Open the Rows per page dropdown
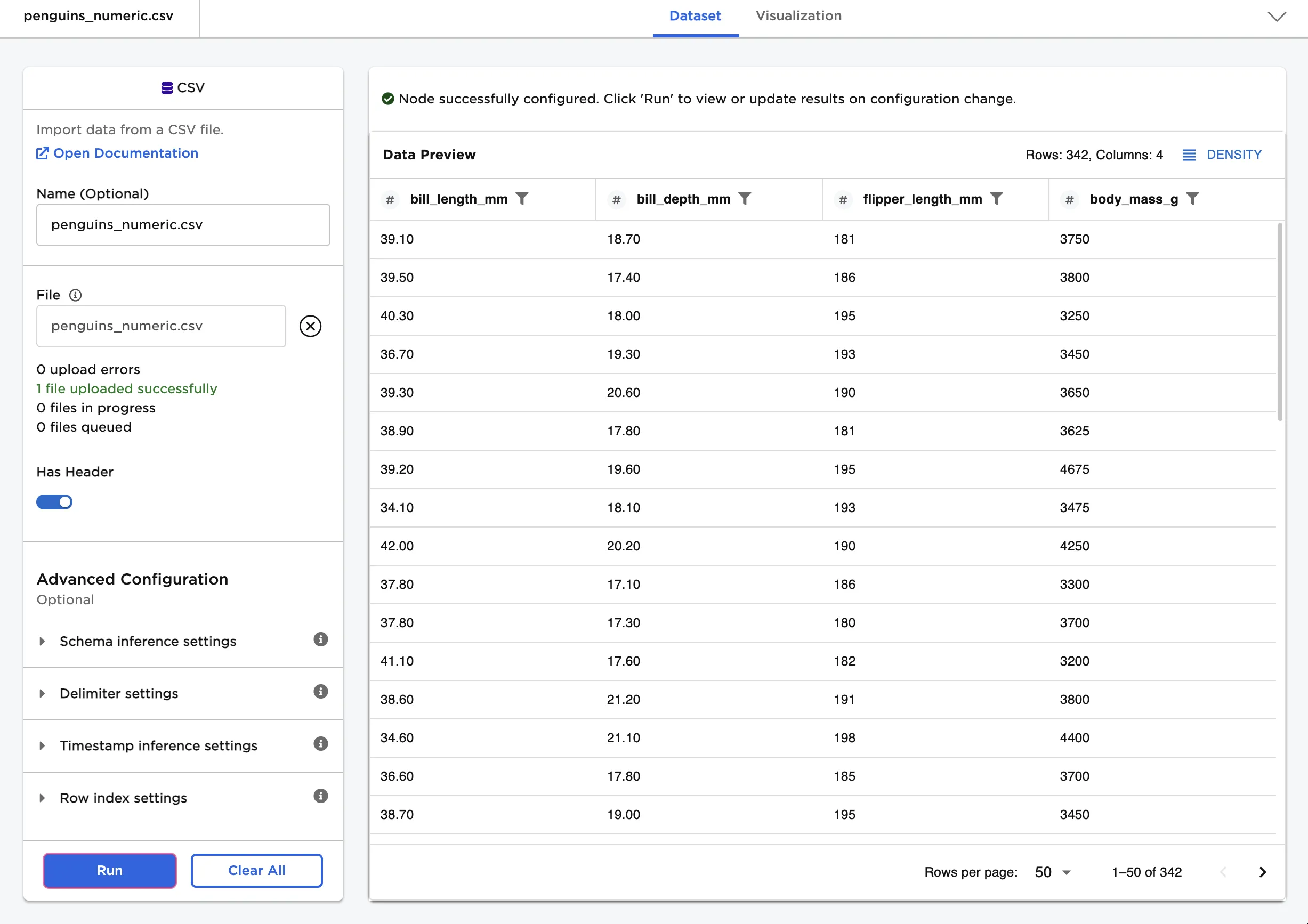 point(1053,872)
